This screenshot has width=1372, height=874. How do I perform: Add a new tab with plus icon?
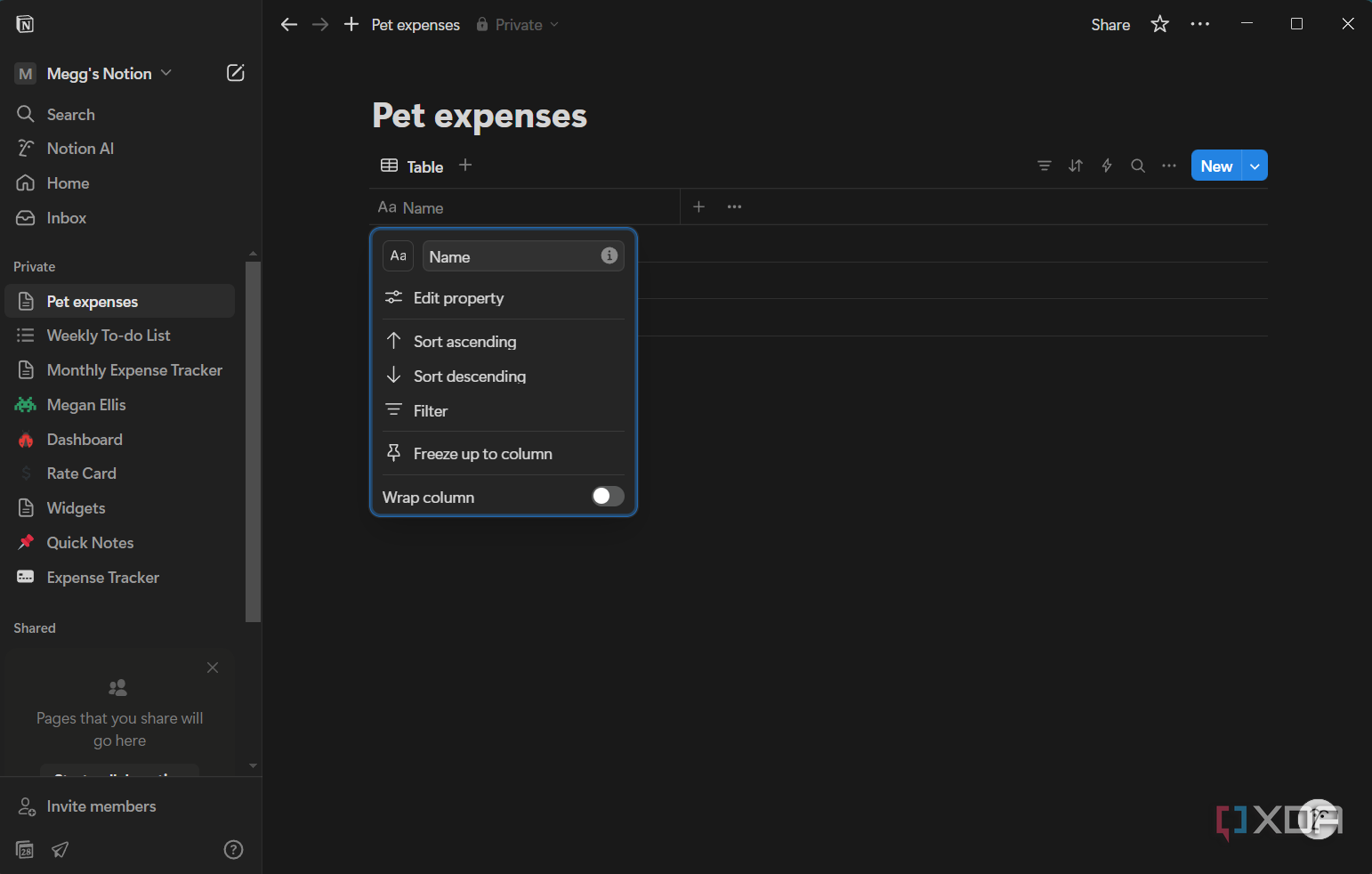tap(351, 24)
